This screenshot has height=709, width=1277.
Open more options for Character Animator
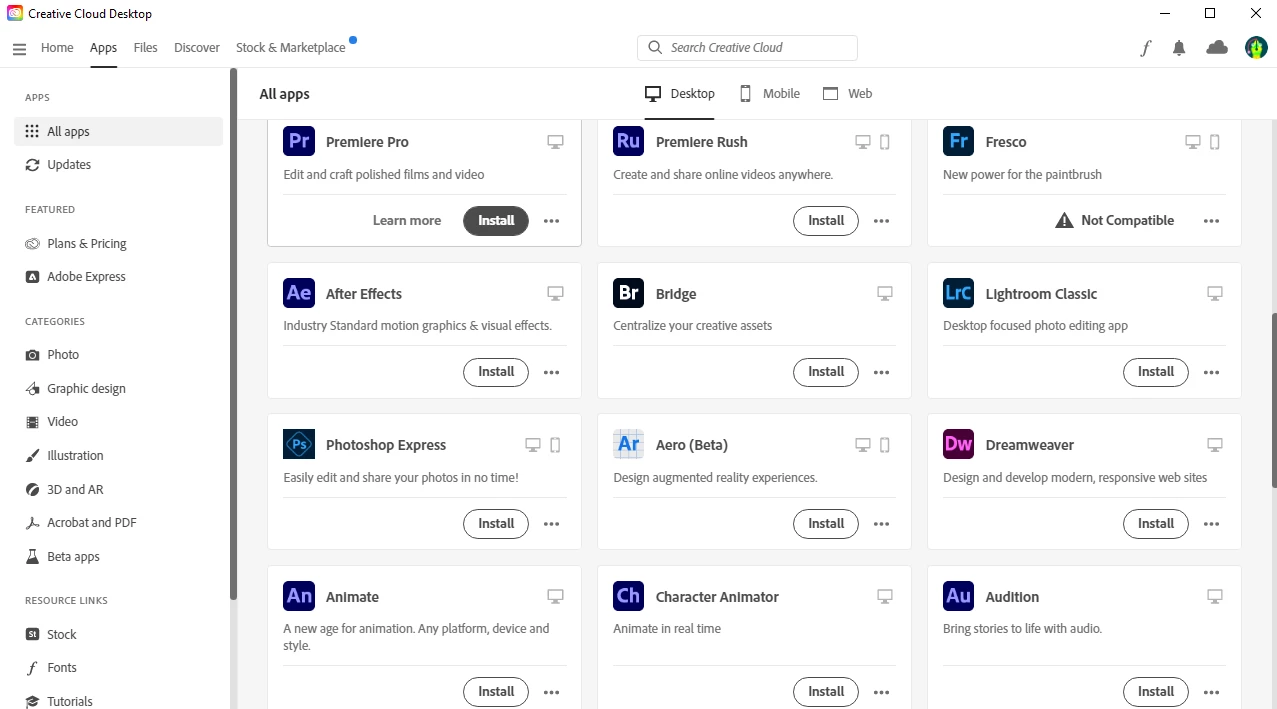coord(882,692)
